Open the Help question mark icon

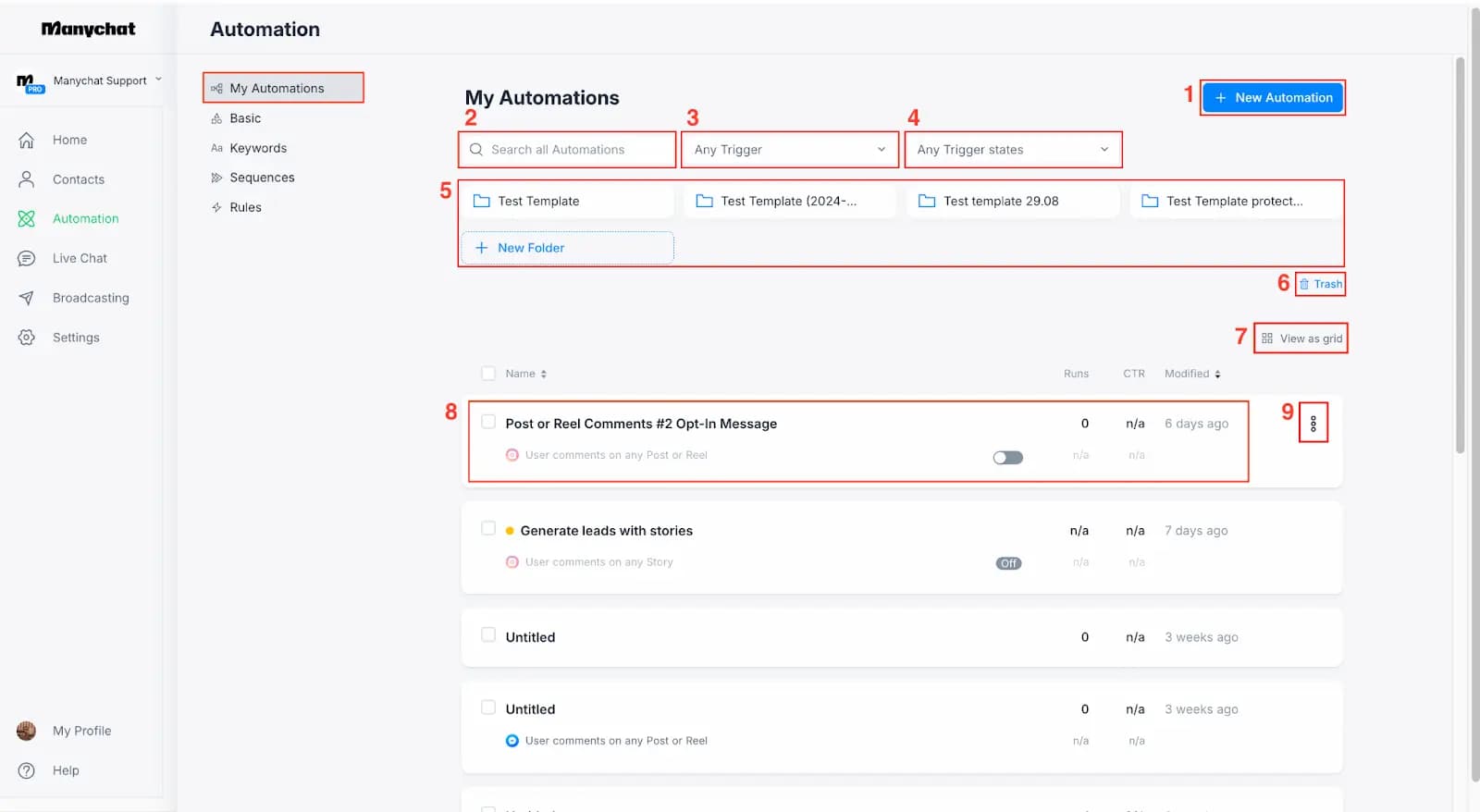click(x=27, y=770)
